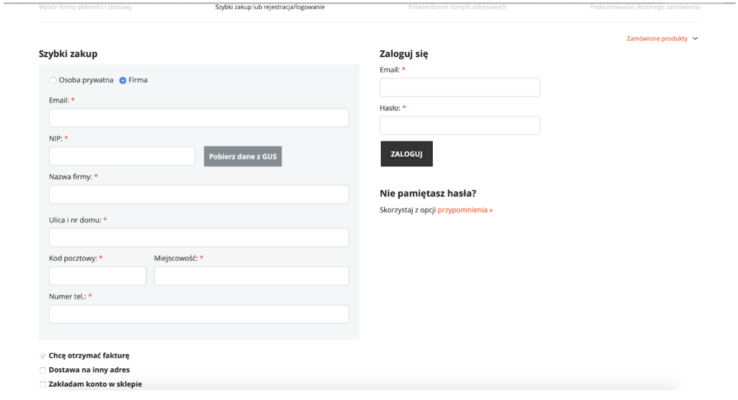
Task: Click the Kod pocztowy input
Action: 97,275
